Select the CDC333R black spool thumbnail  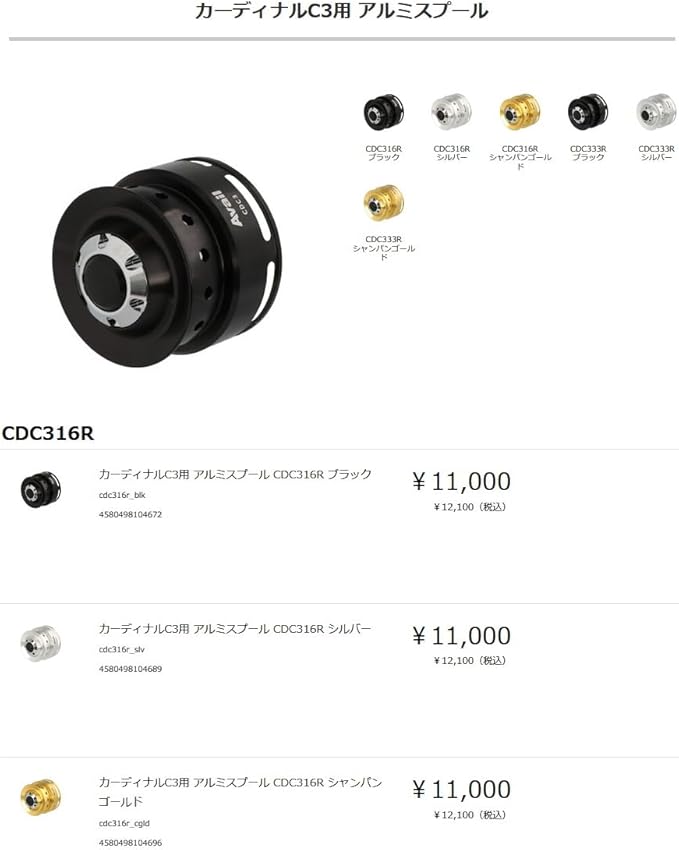588,112
